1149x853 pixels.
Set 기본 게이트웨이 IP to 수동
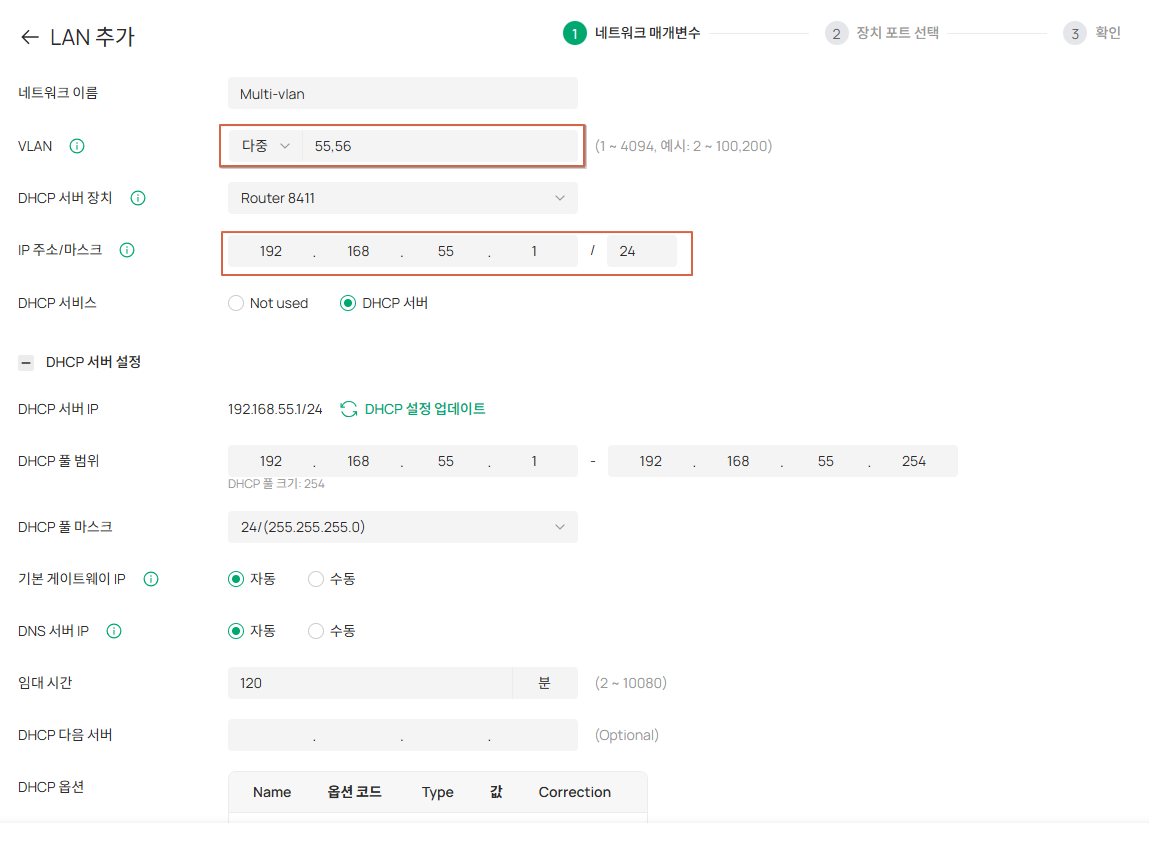click(x=316, y=579)
